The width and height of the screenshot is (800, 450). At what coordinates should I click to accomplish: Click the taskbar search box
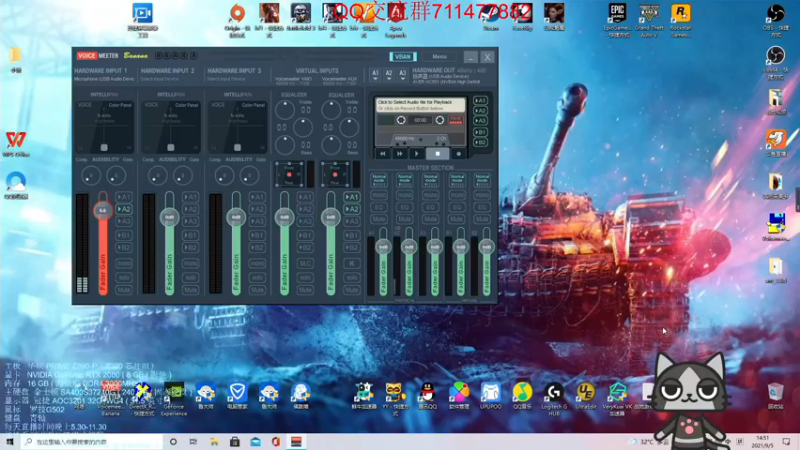(x=92, y=442)
